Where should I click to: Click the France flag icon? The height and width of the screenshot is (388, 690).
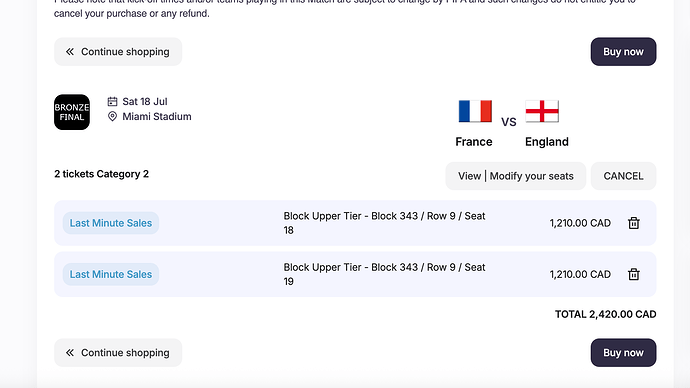pos(475,111)
